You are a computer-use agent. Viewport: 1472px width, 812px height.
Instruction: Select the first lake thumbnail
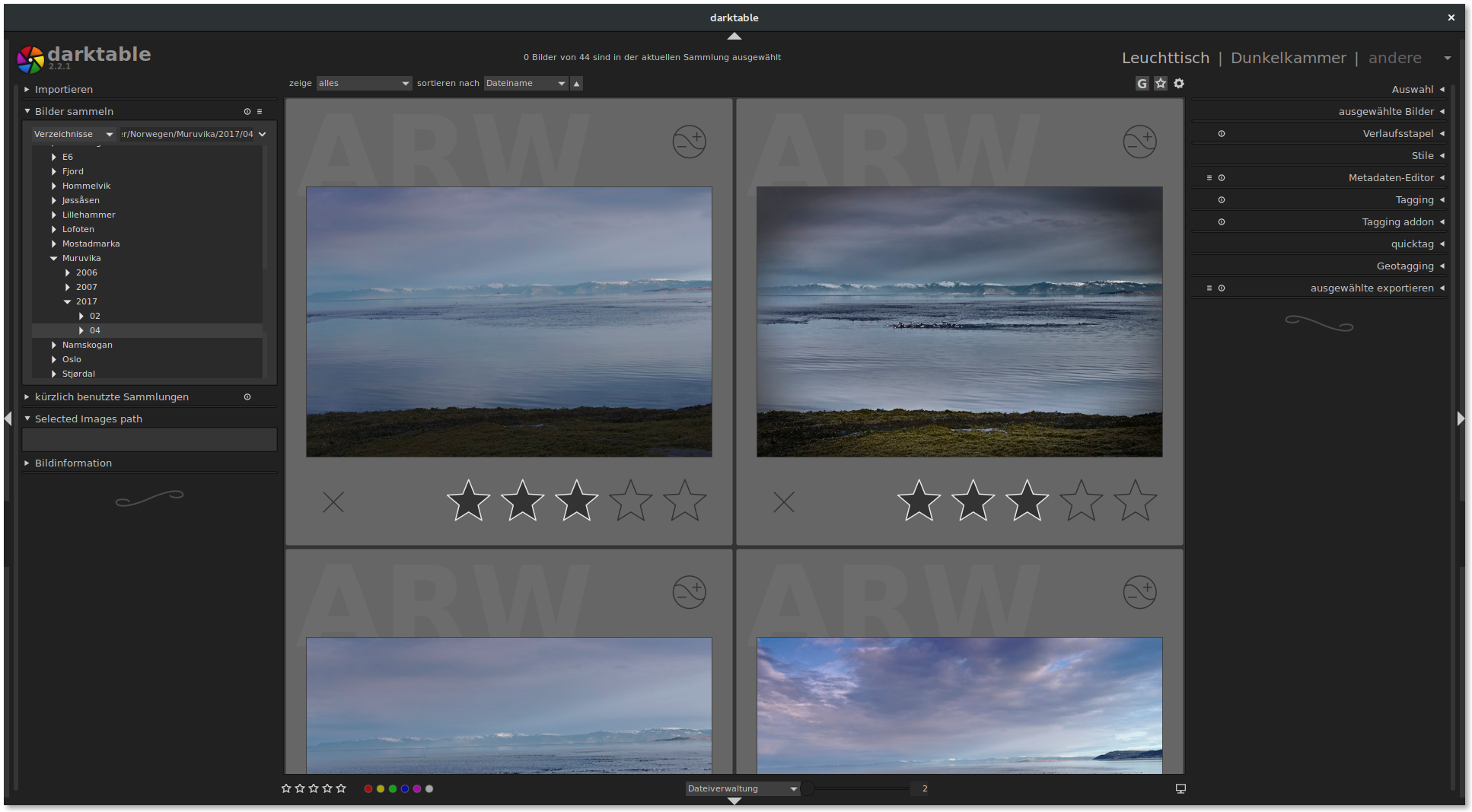509,322
